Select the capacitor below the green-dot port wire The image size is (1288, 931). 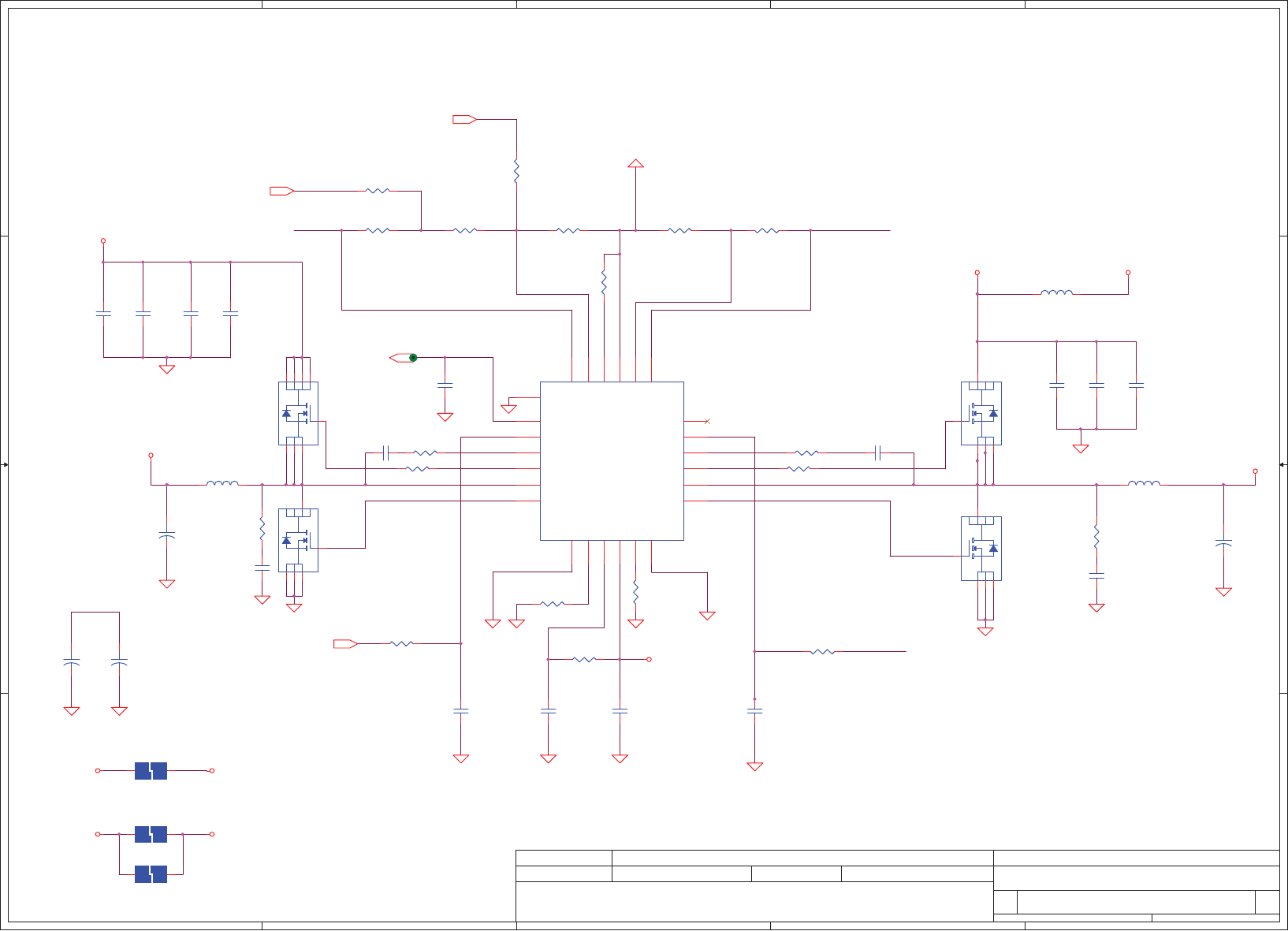click(x=445, y=385)
